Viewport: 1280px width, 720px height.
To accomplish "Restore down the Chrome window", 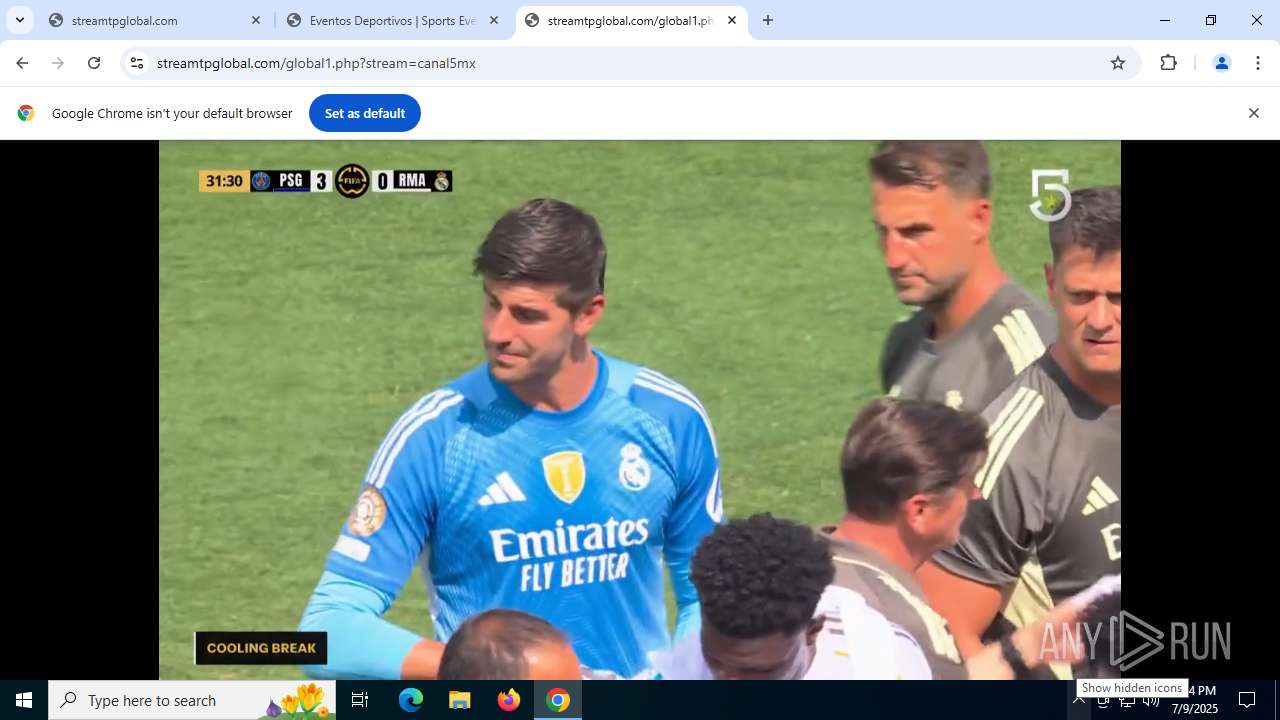I will [x=1211, y=20].
